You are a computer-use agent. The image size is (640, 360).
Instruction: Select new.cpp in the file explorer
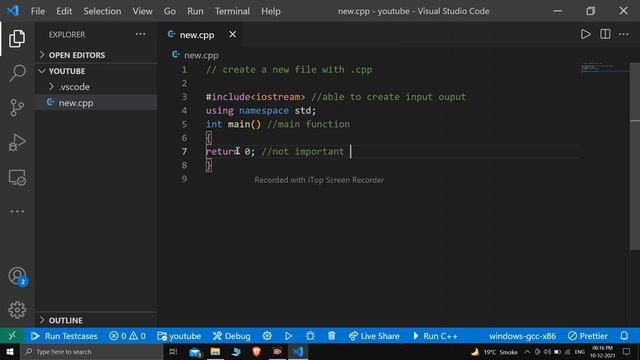[96, 102]
